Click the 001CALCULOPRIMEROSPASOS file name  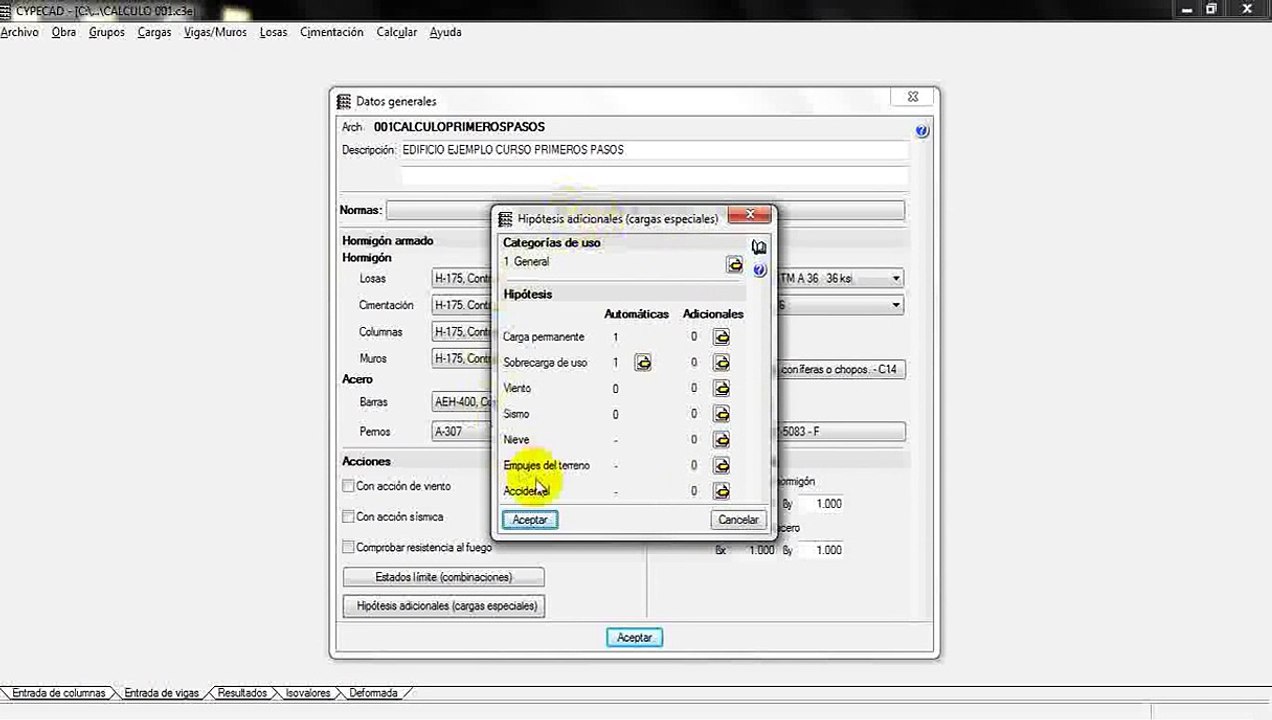tap(459, 127)
